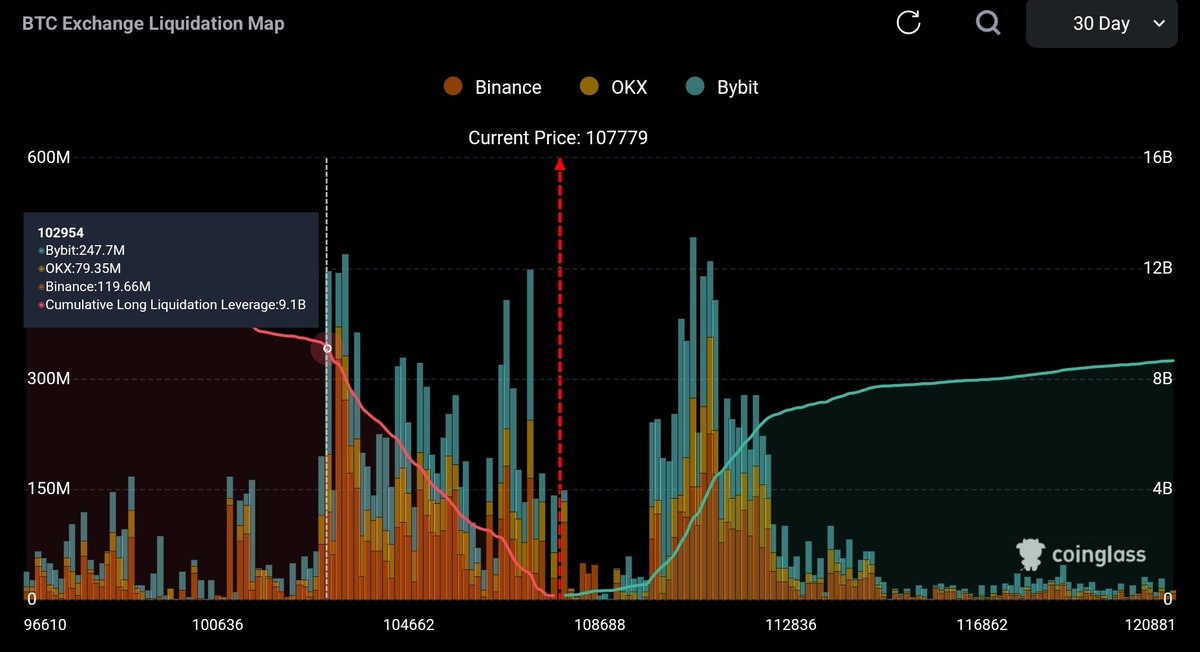Toggle Binance visibility in the legend
Viewport: 1200px width, 652px height.
[x=506, y=87]
